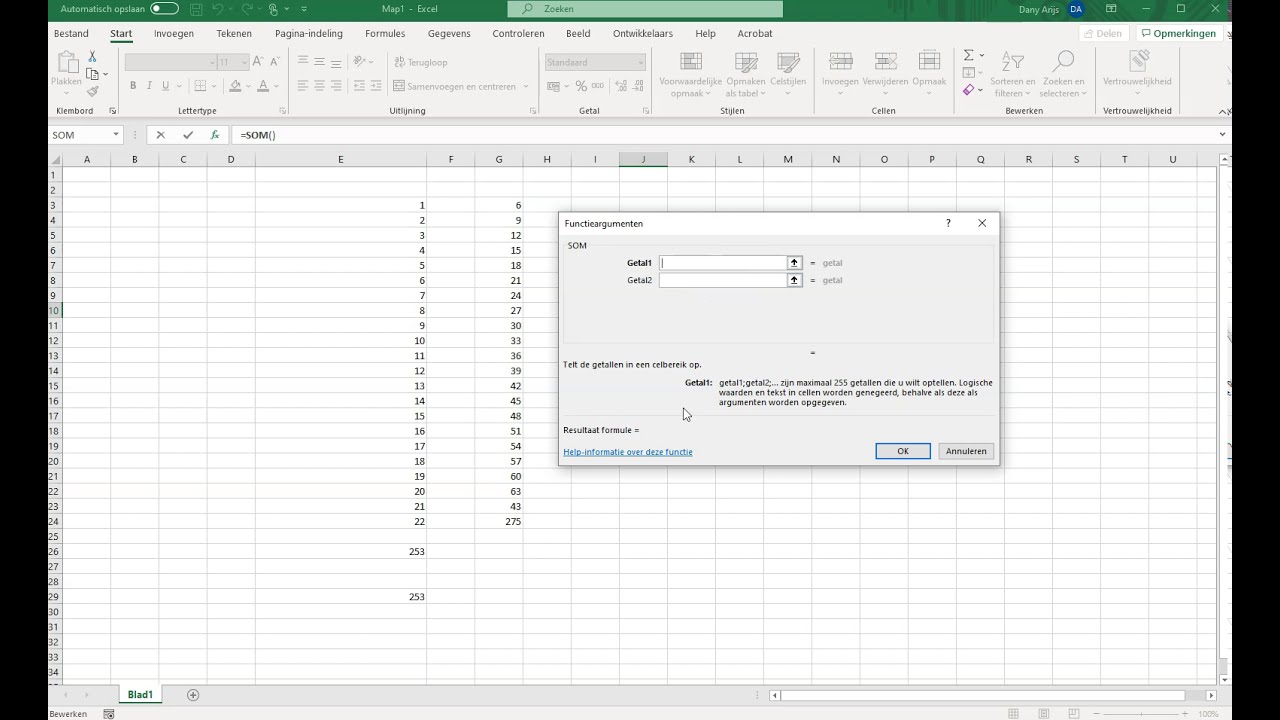Click the Font color A icon
This screenshot has height=720, width=1280.
pyautogui.click(x=263, y=86)
